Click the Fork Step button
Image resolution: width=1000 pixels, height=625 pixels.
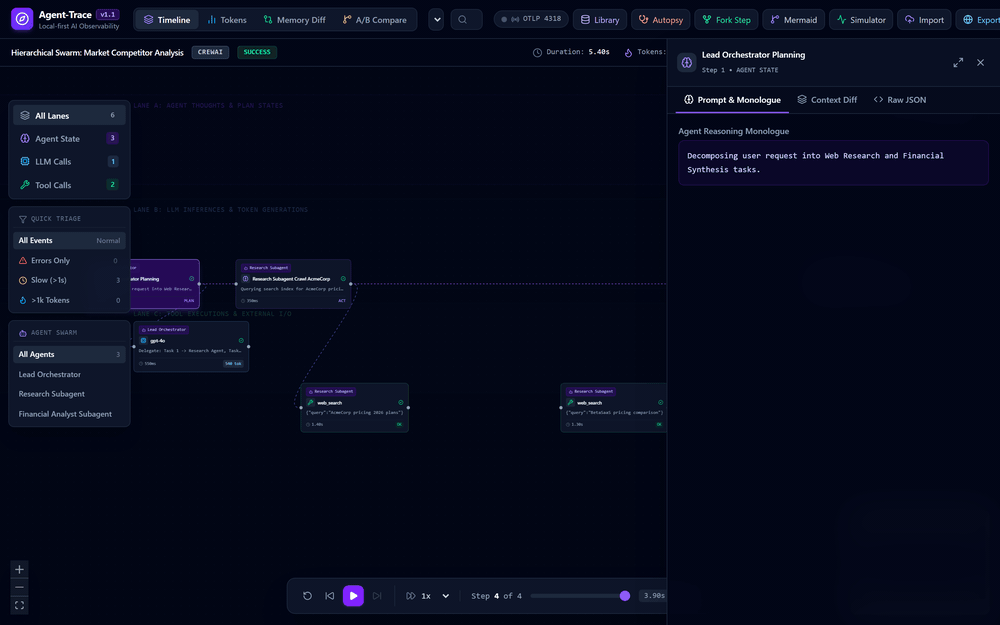pos(726,20)
